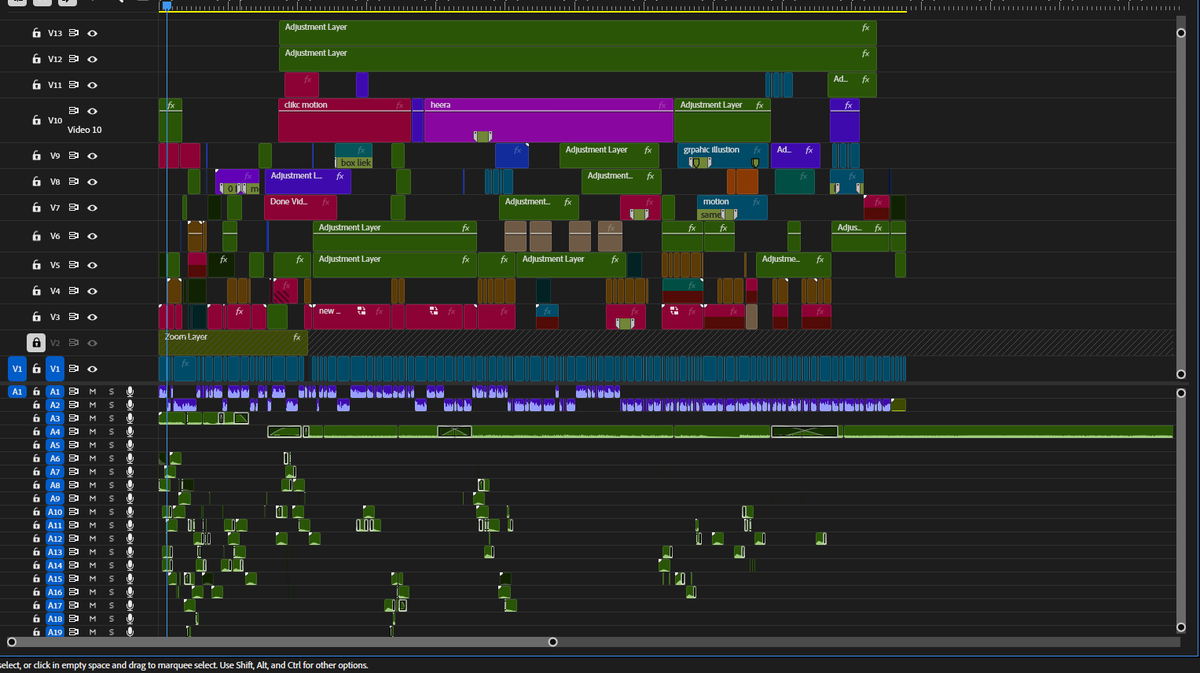Viewport: 1200px width, 673px height.
Task: Toggle sync lock for track V11
Action: (x=74, y=85)
